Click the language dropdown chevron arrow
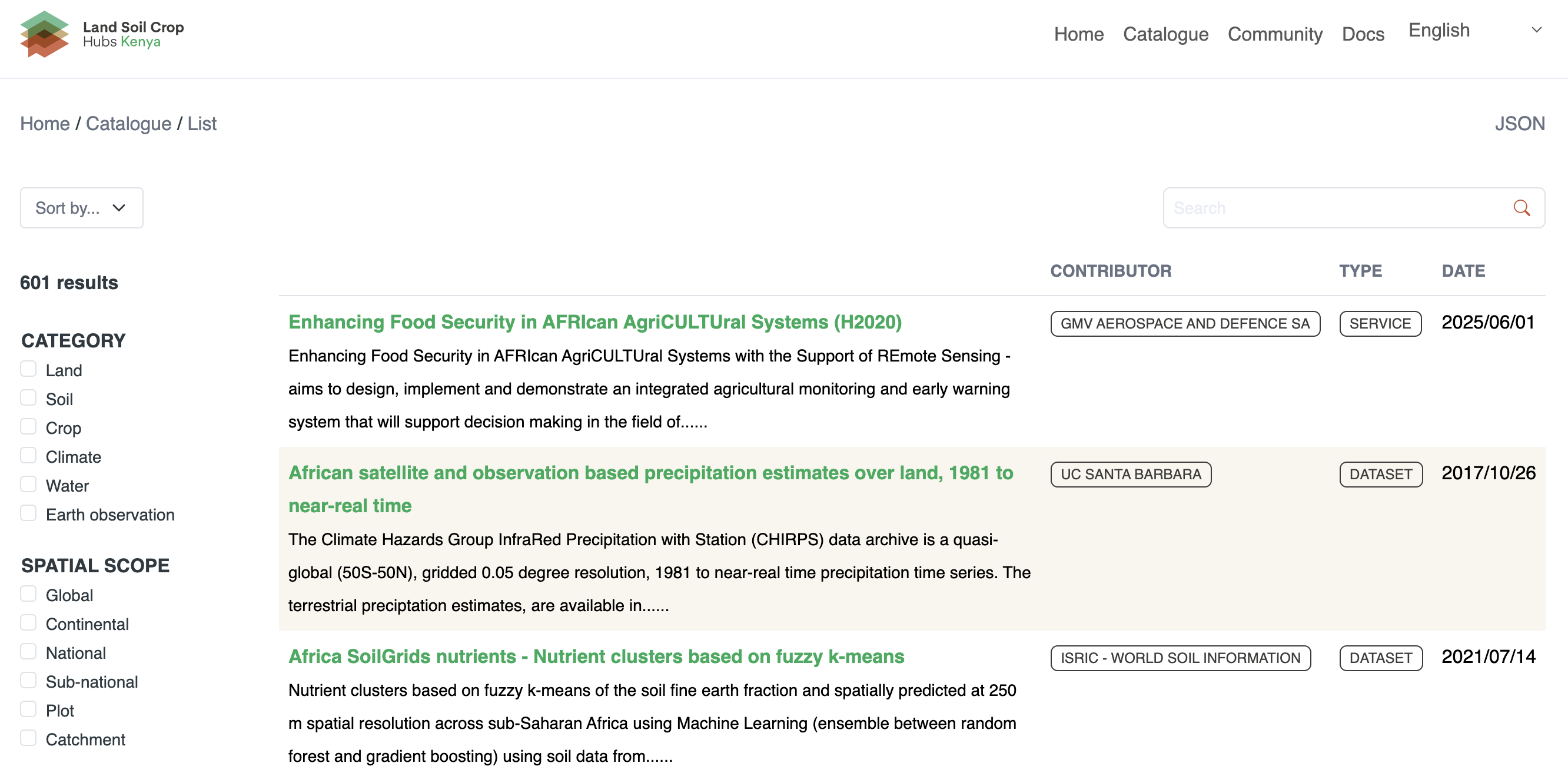1568x776 pixels. 1536,30
